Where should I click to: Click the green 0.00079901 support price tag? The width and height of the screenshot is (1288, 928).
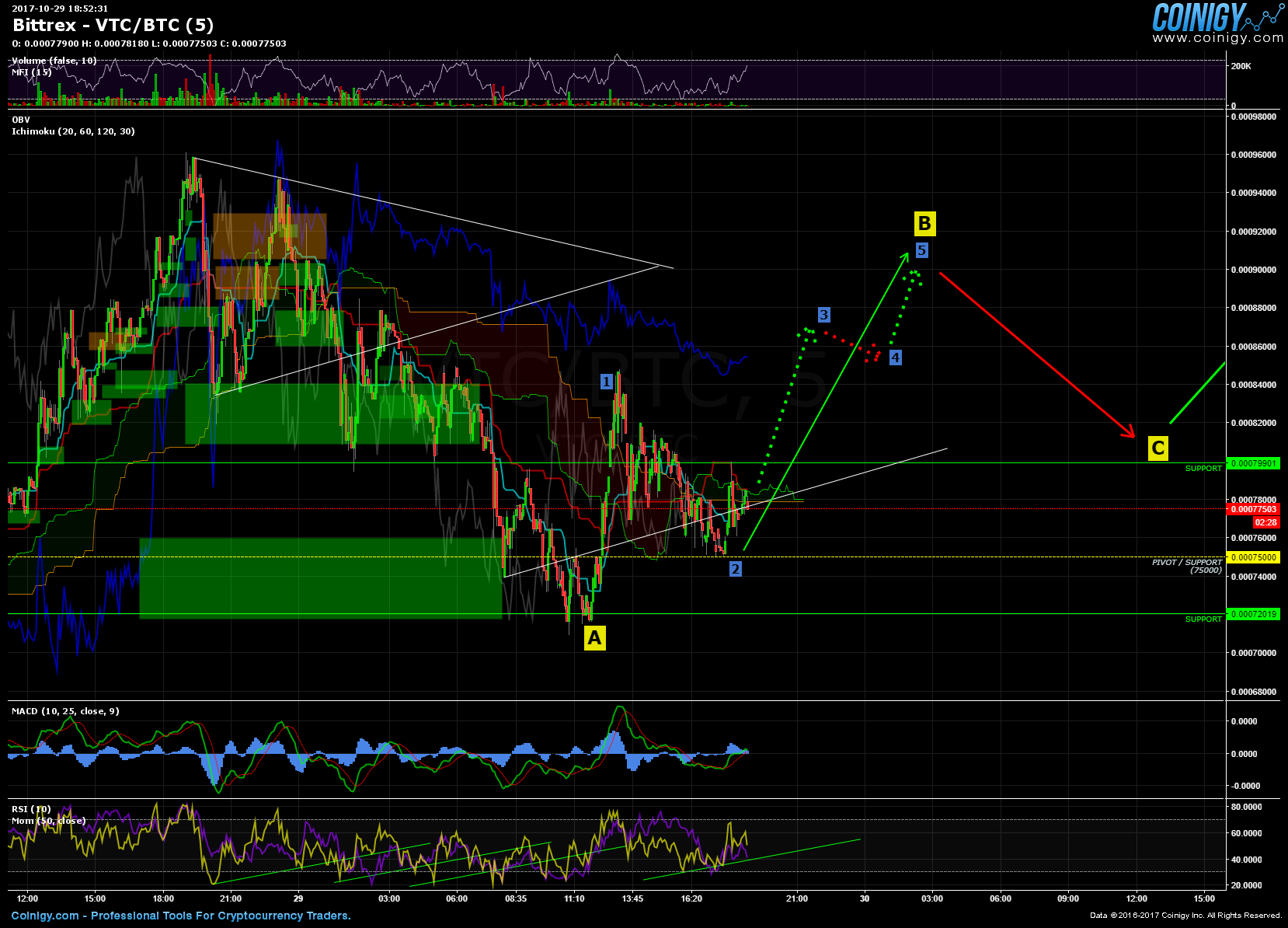click(x=1252, y=463)
